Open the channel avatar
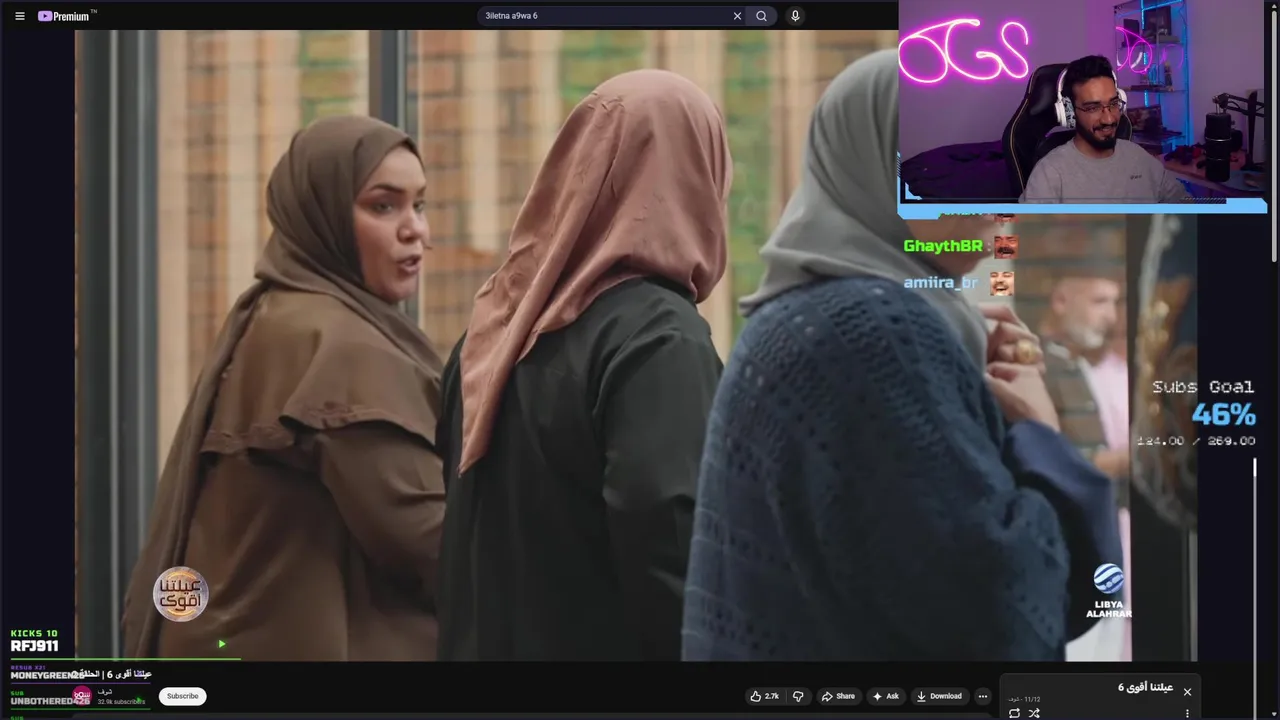This screenshot has height=720, width=1280. click(x=82, y=695)
